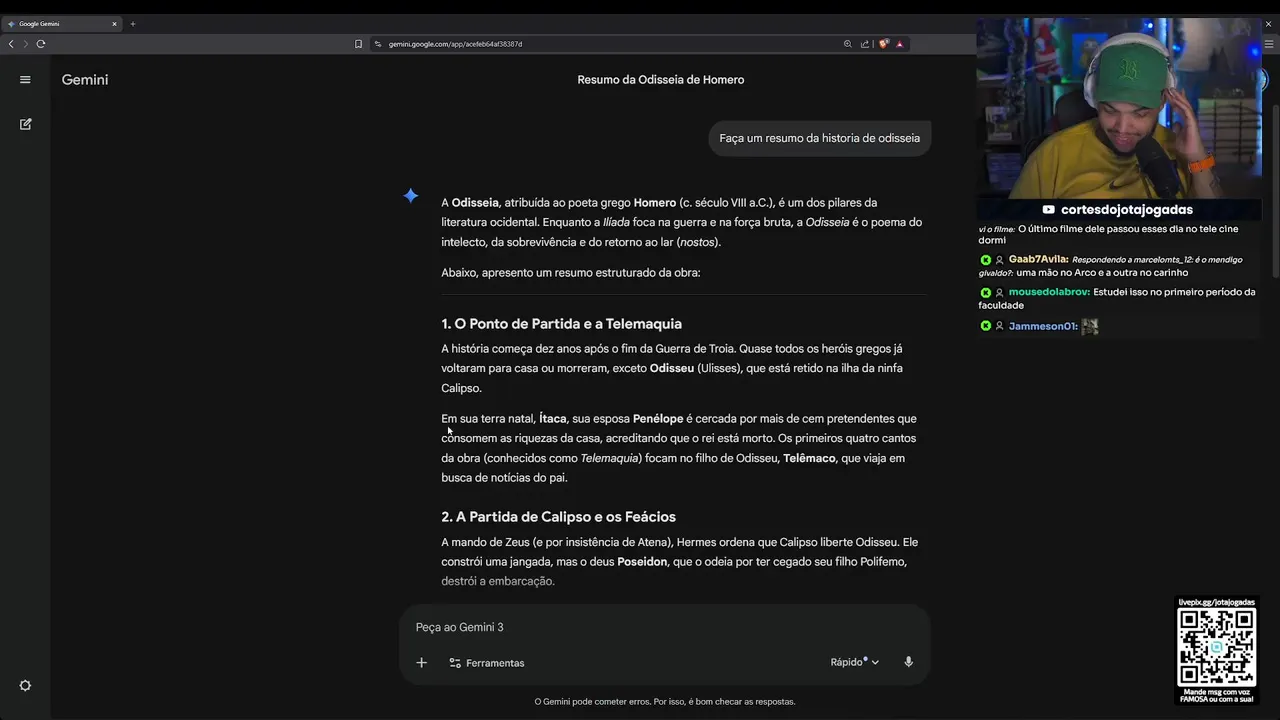Expand the Rápido model selector dropdown
Viewport: 1280px width, 720px height.
click(x=855, y=662)
